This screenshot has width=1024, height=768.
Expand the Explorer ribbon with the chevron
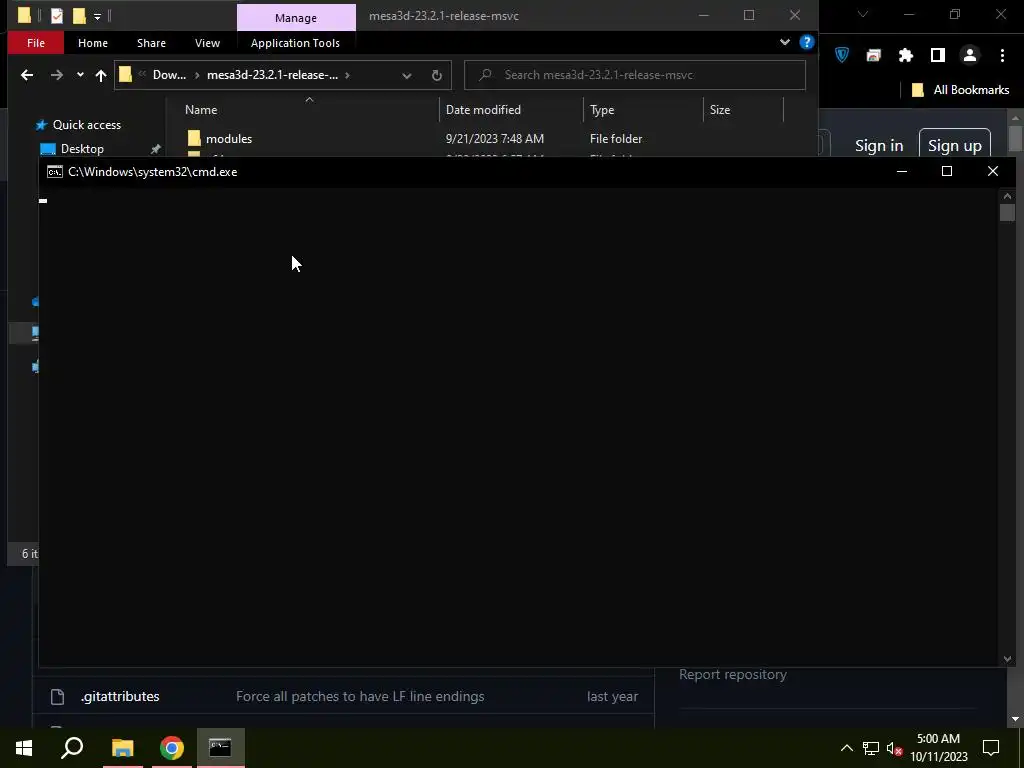[x=785, y=42]
